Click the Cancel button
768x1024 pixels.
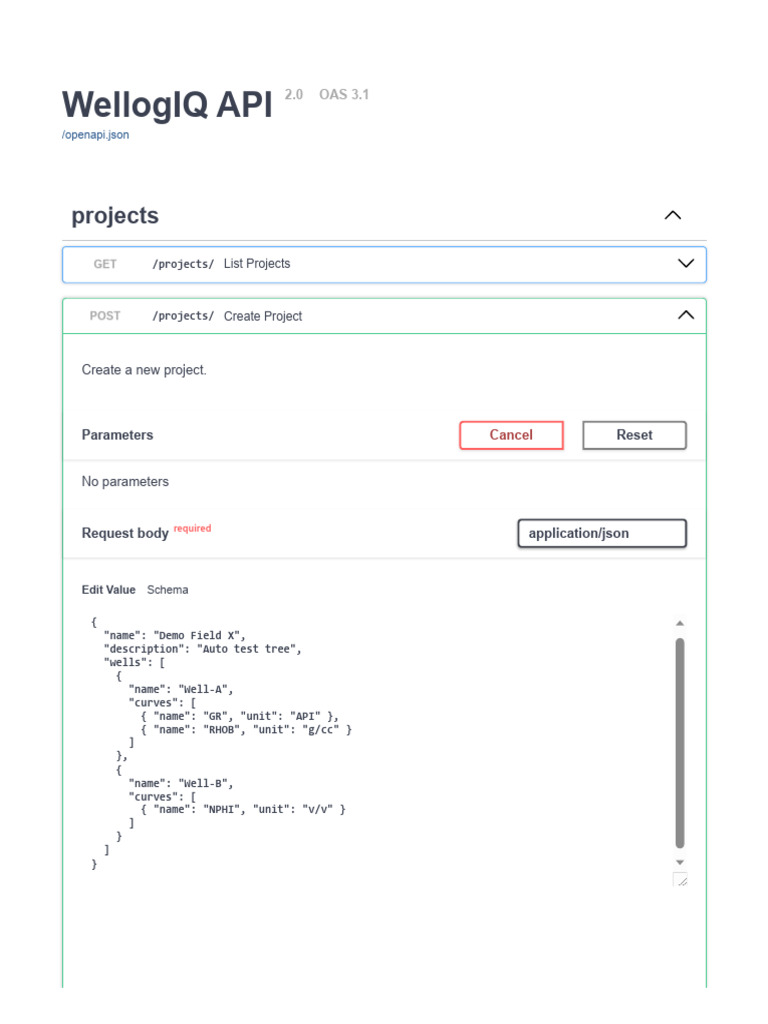tap(511, 435)
